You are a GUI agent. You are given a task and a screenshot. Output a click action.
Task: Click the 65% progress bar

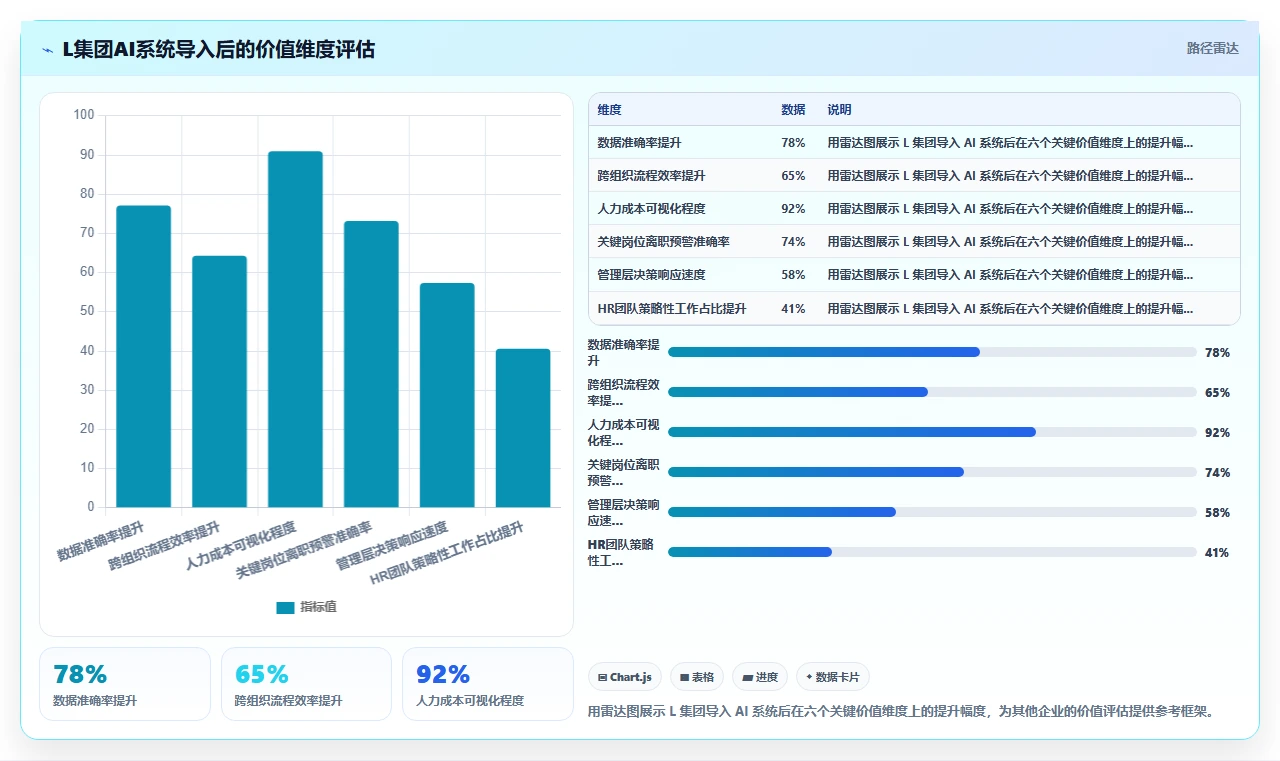tap(932, 392)
